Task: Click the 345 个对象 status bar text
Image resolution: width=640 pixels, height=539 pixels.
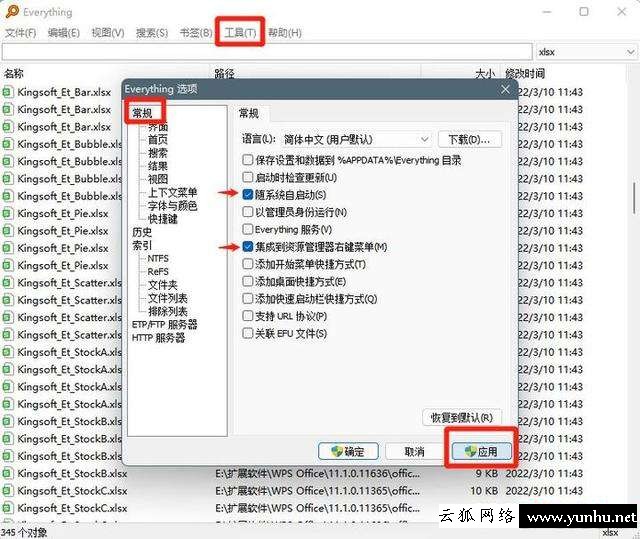Action: pos(24,532)
